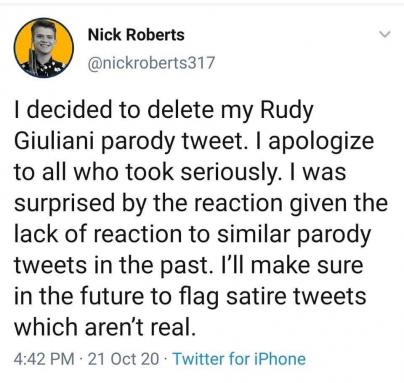The width and height of the screenshot is (404, 383).
Task: Select the word "apologize" in the tweet
Action: pos(321,142)
